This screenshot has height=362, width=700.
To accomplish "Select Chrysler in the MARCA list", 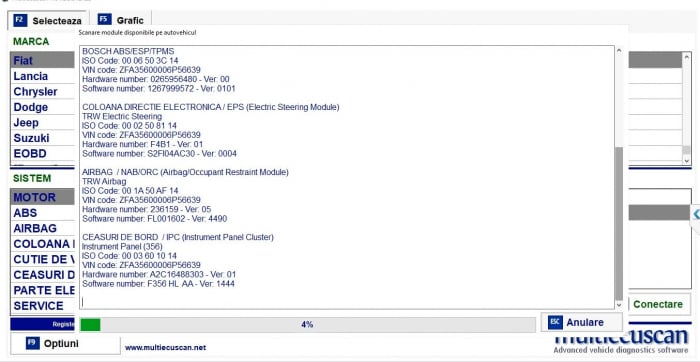I will pyautogui.click(x=42, y=92).
